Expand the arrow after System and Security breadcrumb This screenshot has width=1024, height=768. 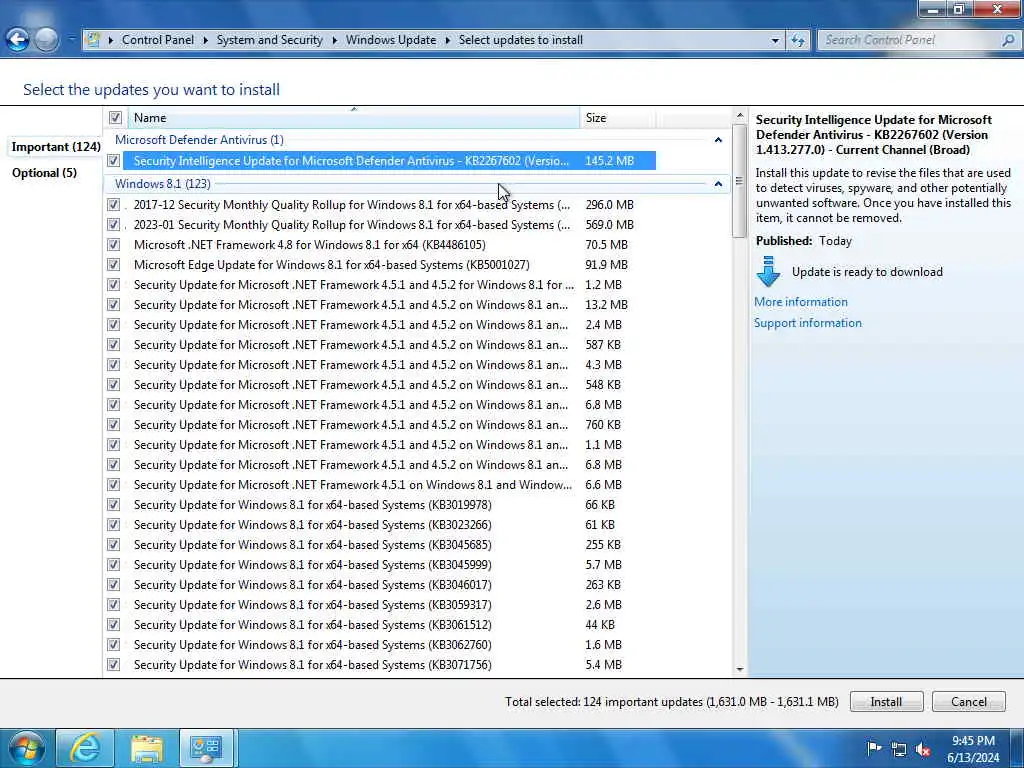tap(334, 40)
